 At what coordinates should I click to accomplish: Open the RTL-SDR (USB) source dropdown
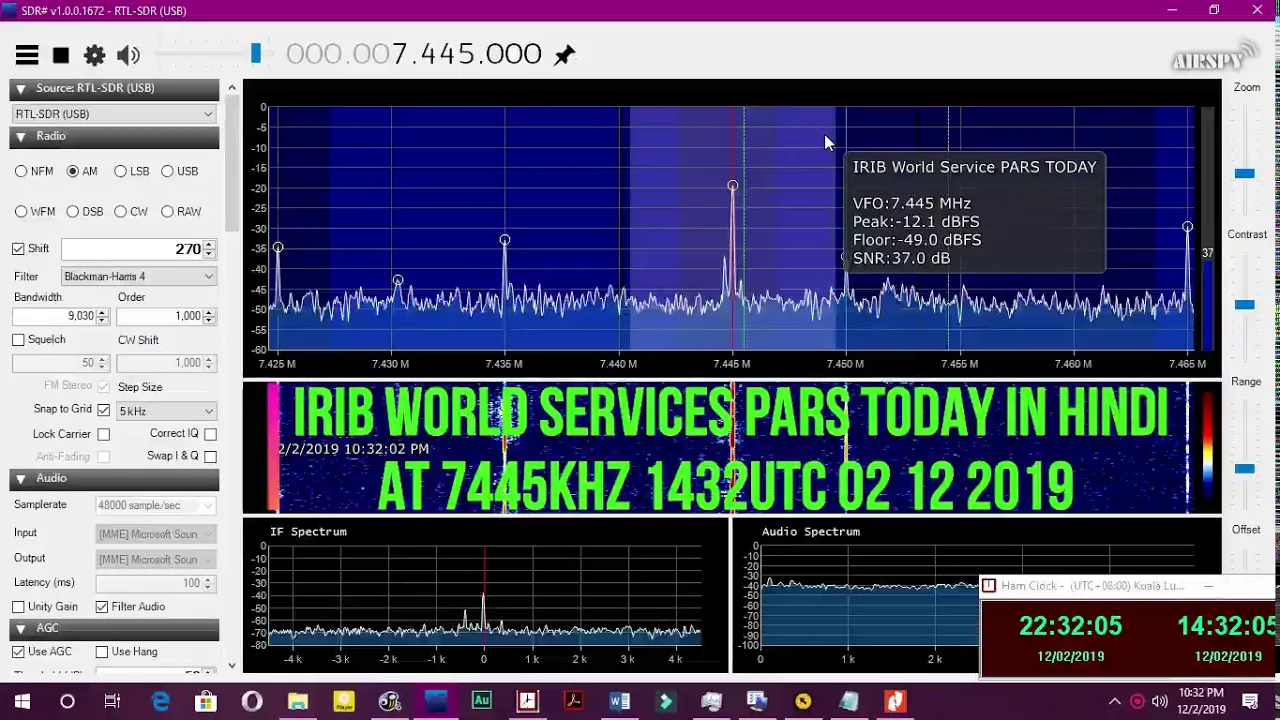tap(114, 114)
